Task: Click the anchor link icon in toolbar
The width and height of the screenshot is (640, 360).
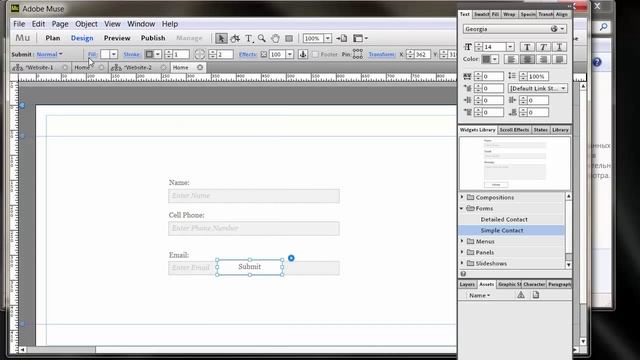Action: pos(302,54)
